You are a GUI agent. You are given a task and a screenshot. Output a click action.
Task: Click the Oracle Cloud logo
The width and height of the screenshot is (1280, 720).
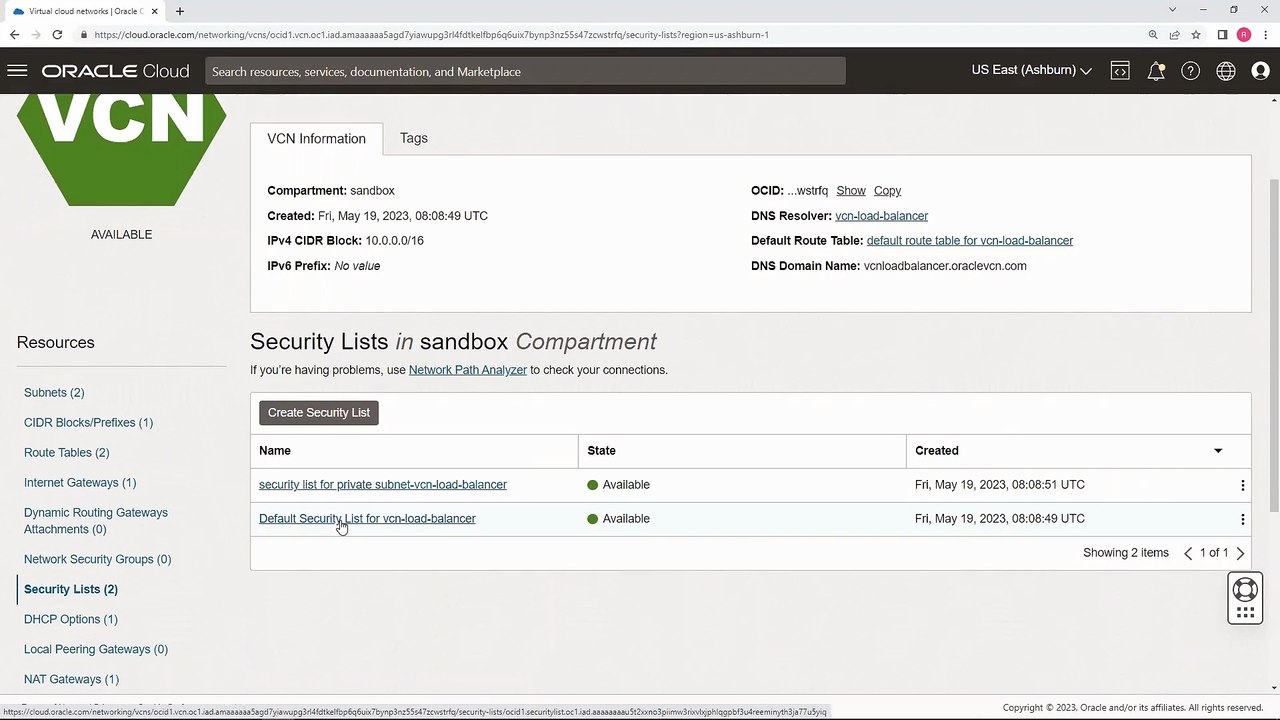(x=115, y=71)
